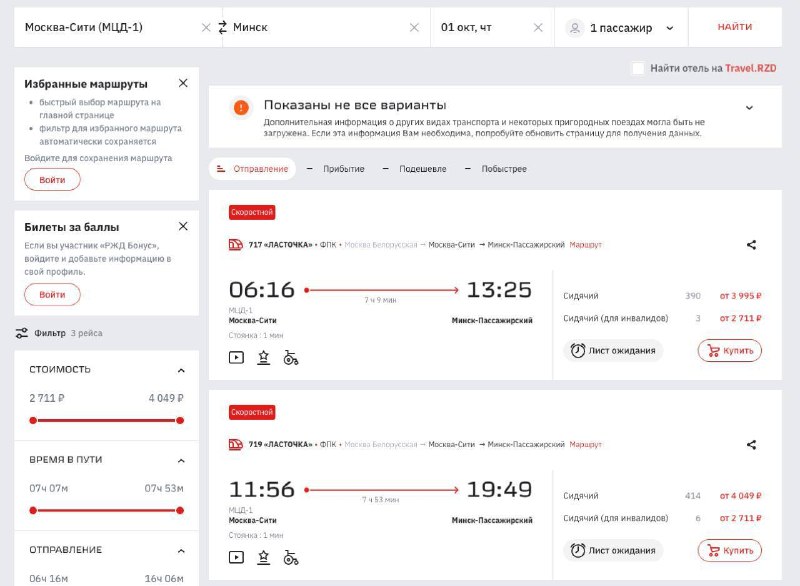
Task: Expand the Показаны не все варианты notice
Action: click(x=749, y=108)
